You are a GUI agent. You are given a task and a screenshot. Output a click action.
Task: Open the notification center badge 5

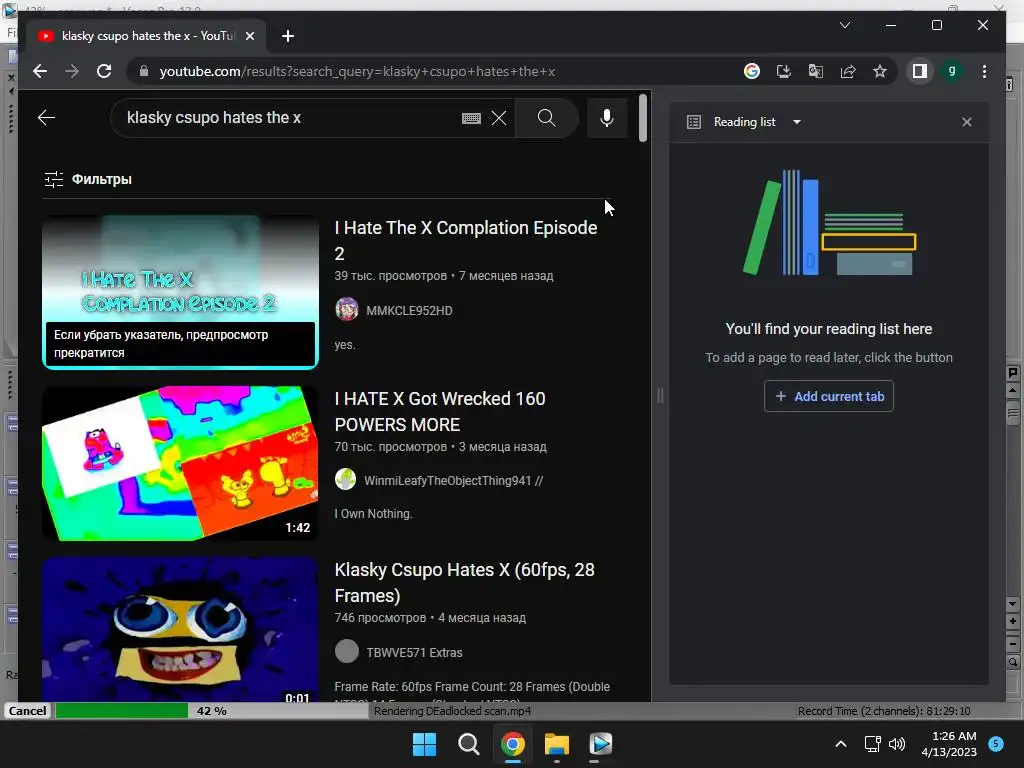996,743
